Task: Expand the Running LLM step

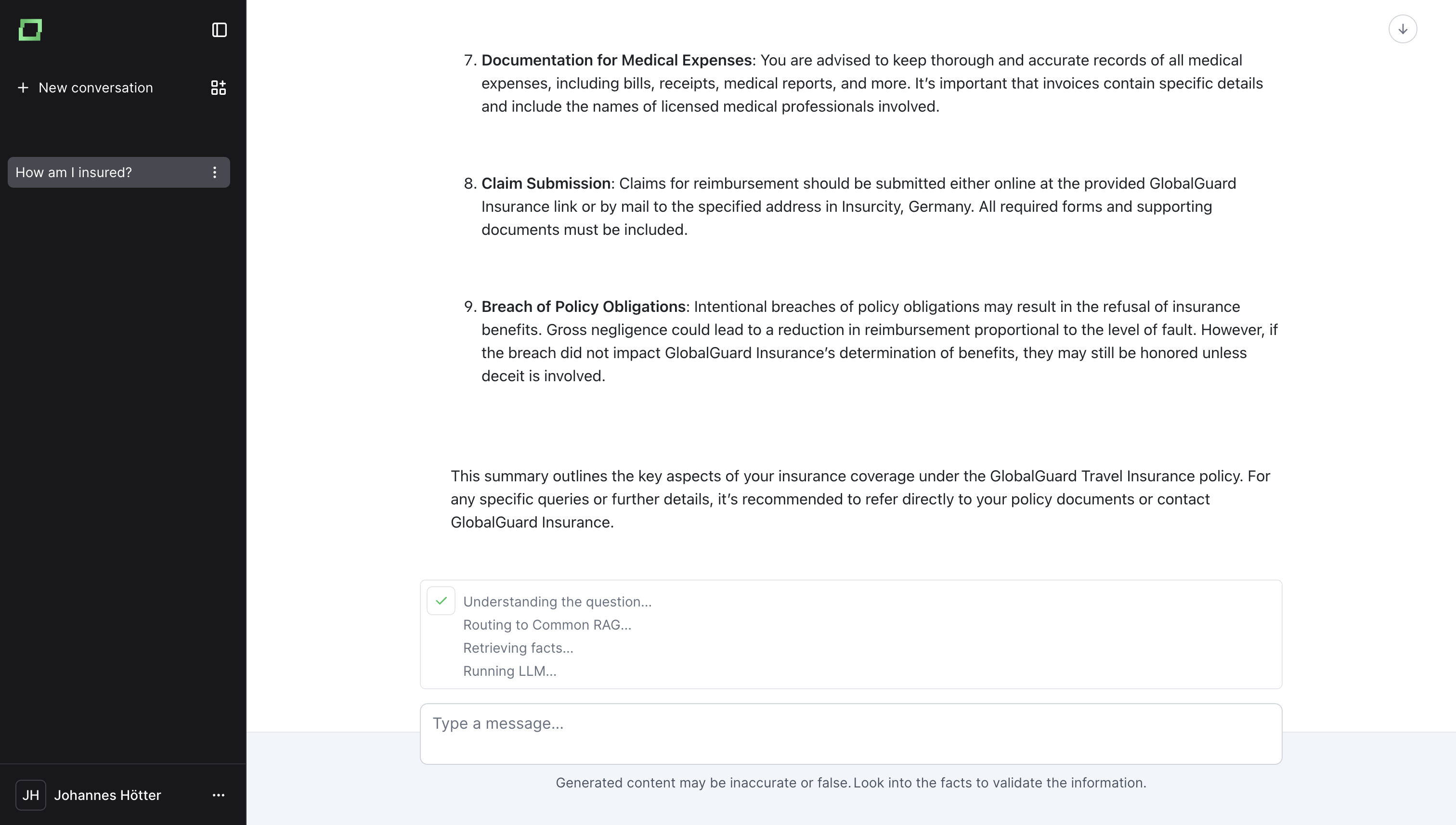Action: pos(509,671)
